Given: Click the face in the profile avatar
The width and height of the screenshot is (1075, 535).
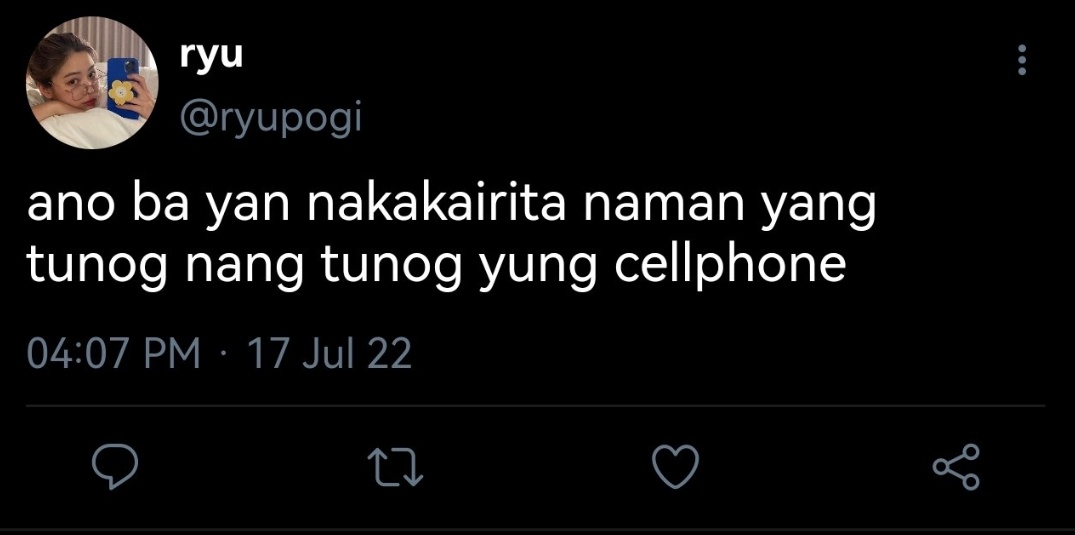Looking at the screenshot, I should pyautogui.click(x=75, y=86).
